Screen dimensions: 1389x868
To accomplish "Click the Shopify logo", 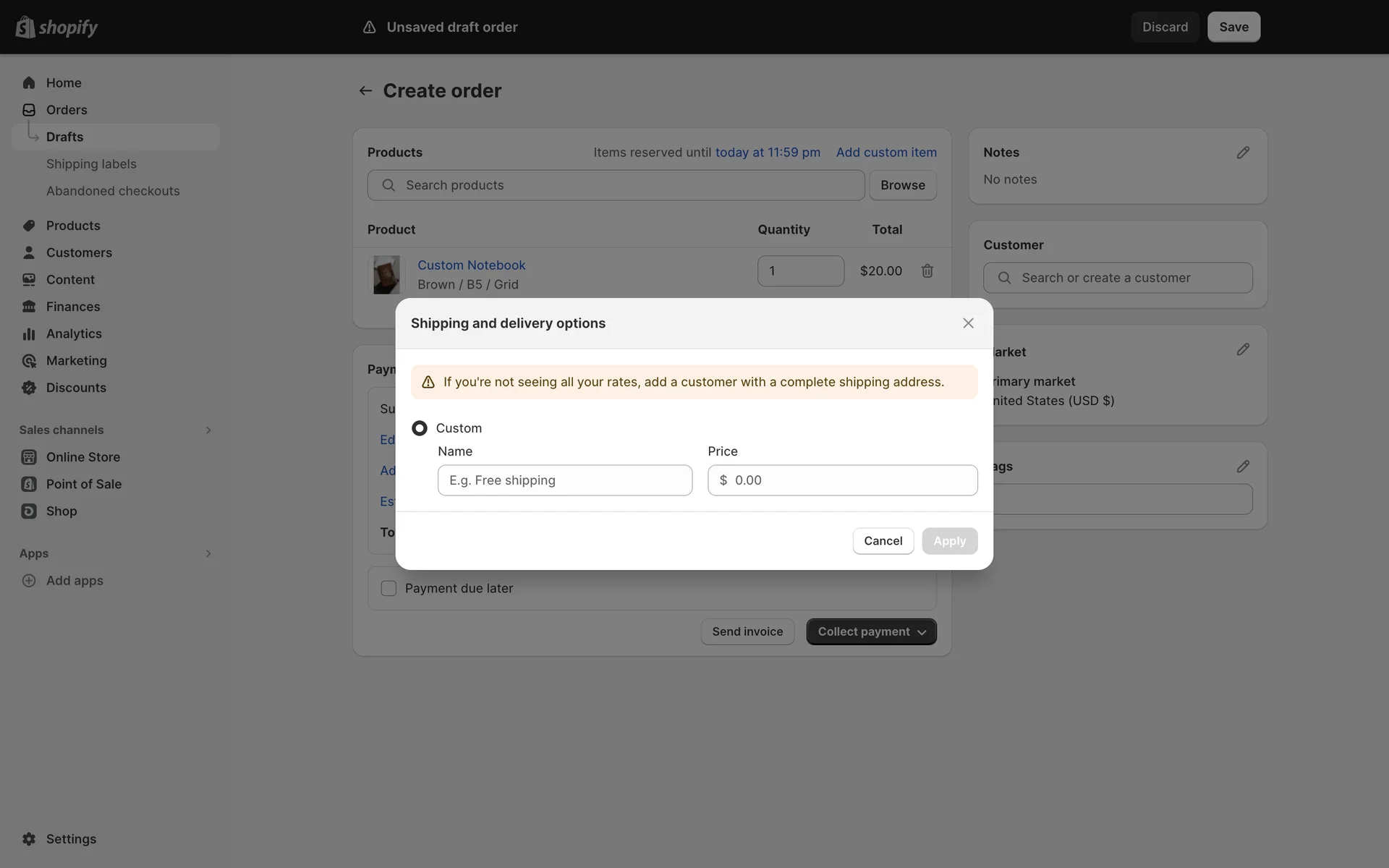I will [56, 27].
